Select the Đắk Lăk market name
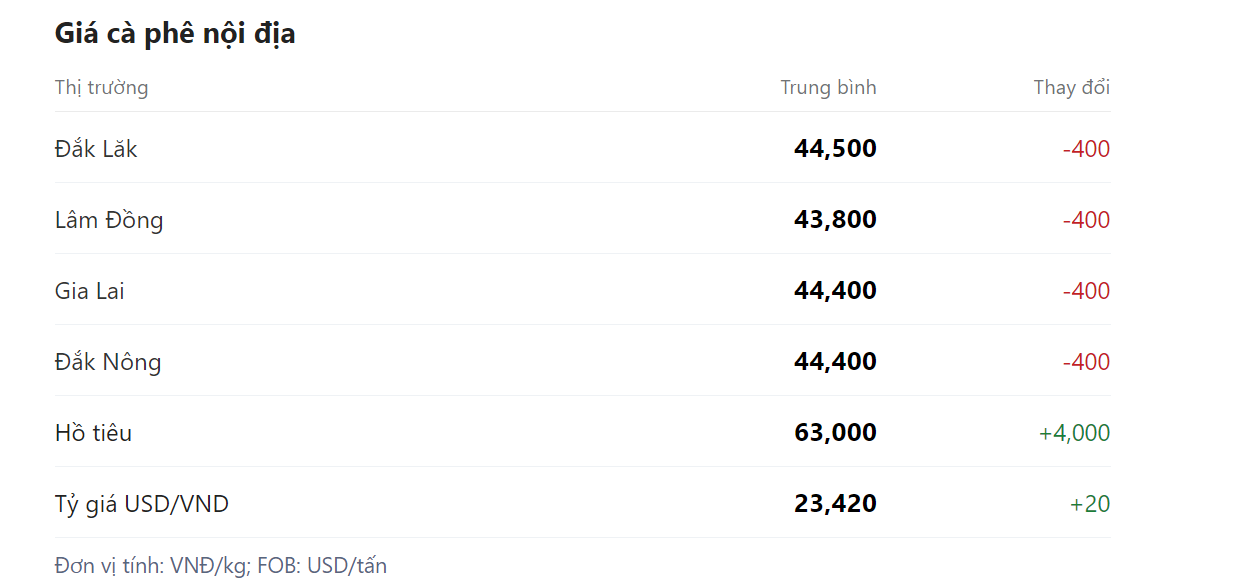 coord(96,149)
